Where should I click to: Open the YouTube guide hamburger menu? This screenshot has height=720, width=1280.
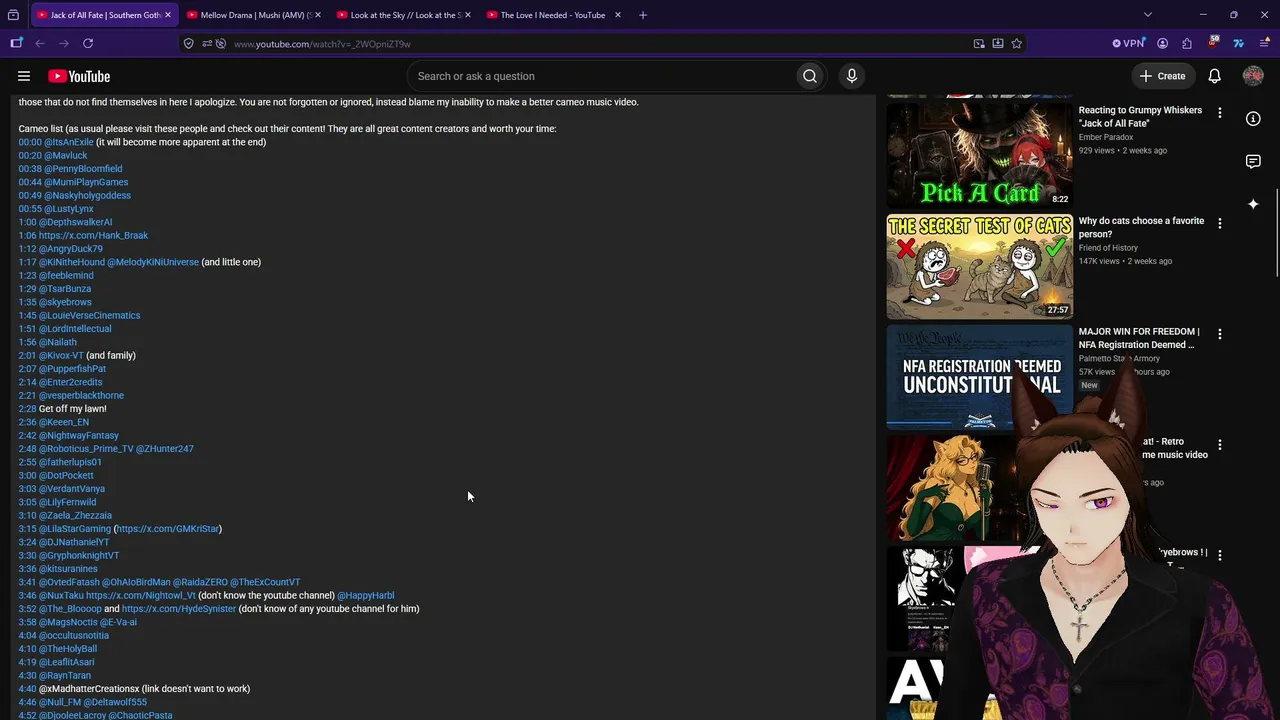(x=24, y=76)
